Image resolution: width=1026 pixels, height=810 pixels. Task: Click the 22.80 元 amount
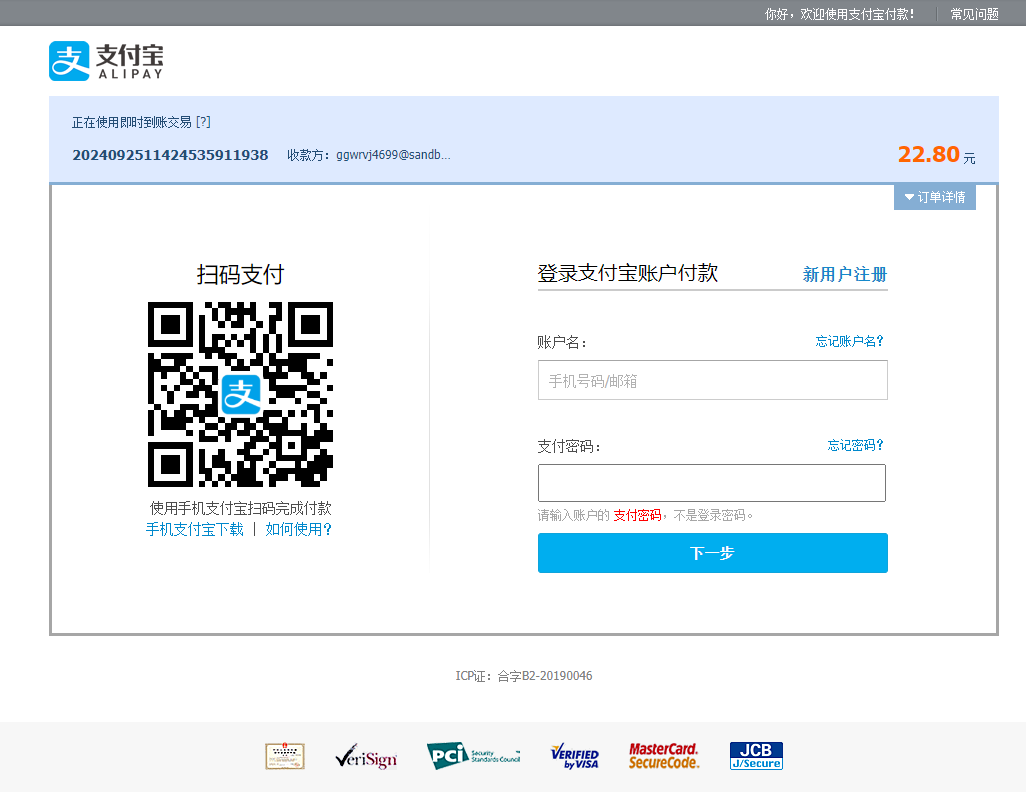click(x=936, y=154)
